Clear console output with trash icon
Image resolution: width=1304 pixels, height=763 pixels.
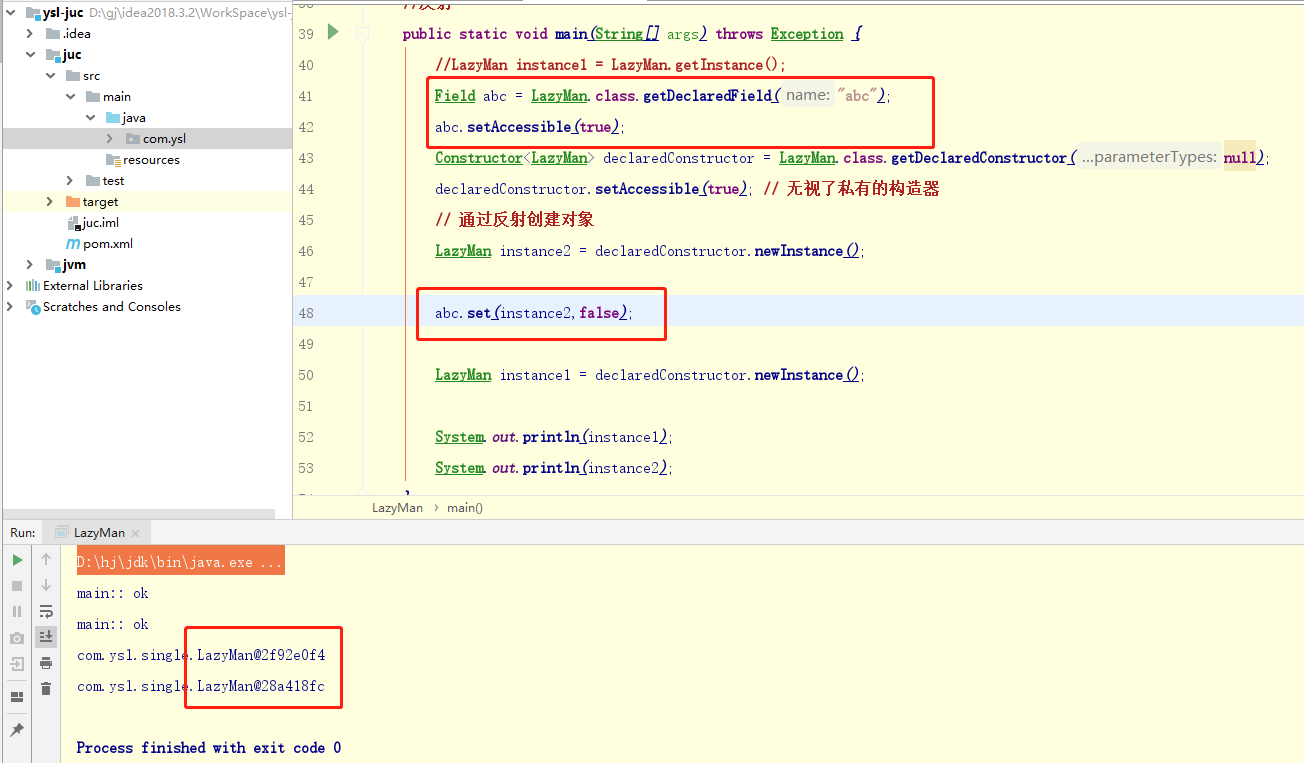[x=46, y=689]
